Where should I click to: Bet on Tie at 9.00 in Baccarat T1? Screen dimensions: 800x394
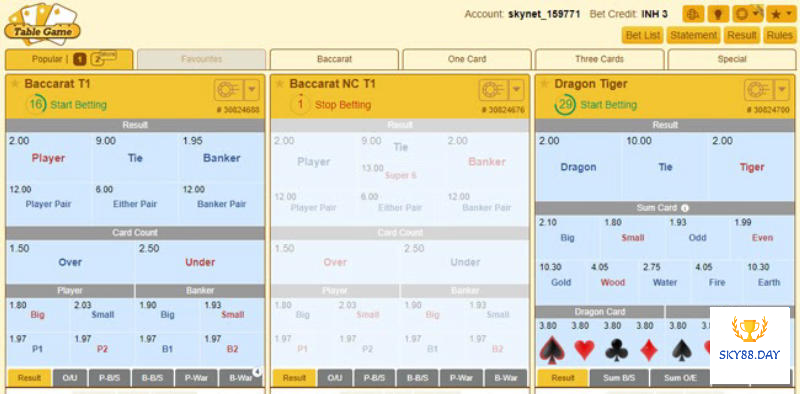tap(135, 156)
